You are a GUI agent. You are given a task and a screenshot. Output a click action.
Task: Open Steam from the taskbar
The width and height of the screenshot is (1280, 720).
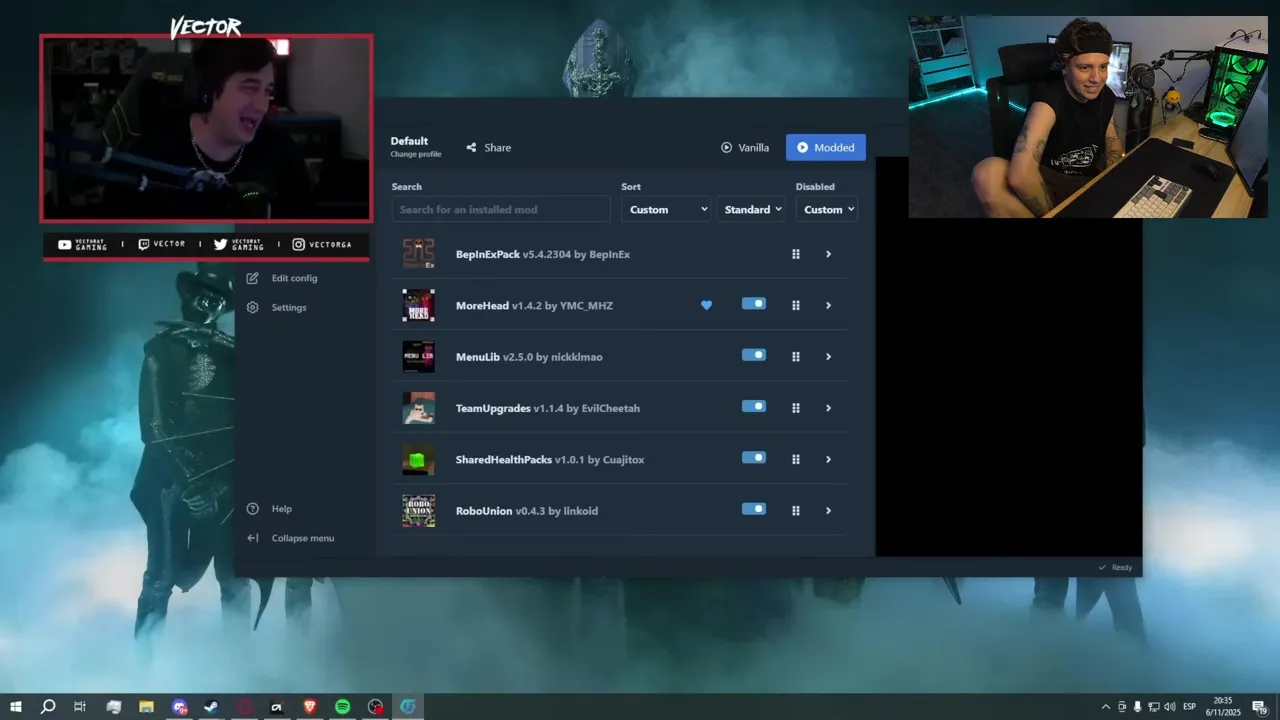[x=211, y=707]
